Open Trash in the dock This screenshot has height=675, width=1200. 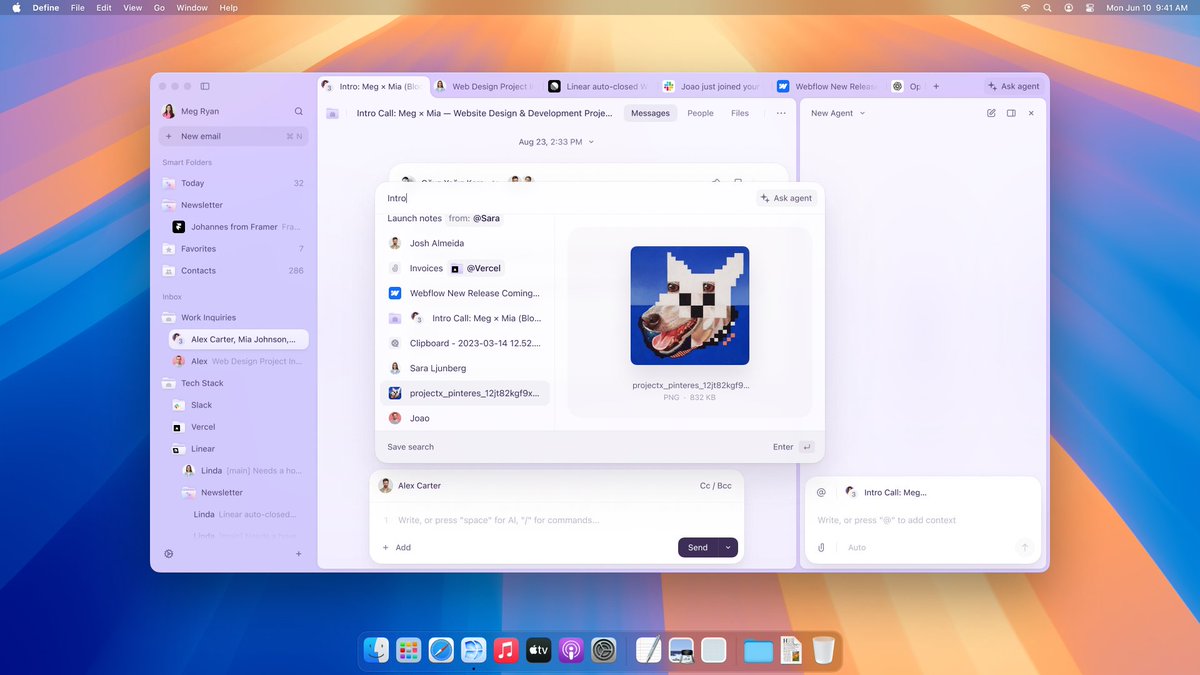[x=823, y=651]
